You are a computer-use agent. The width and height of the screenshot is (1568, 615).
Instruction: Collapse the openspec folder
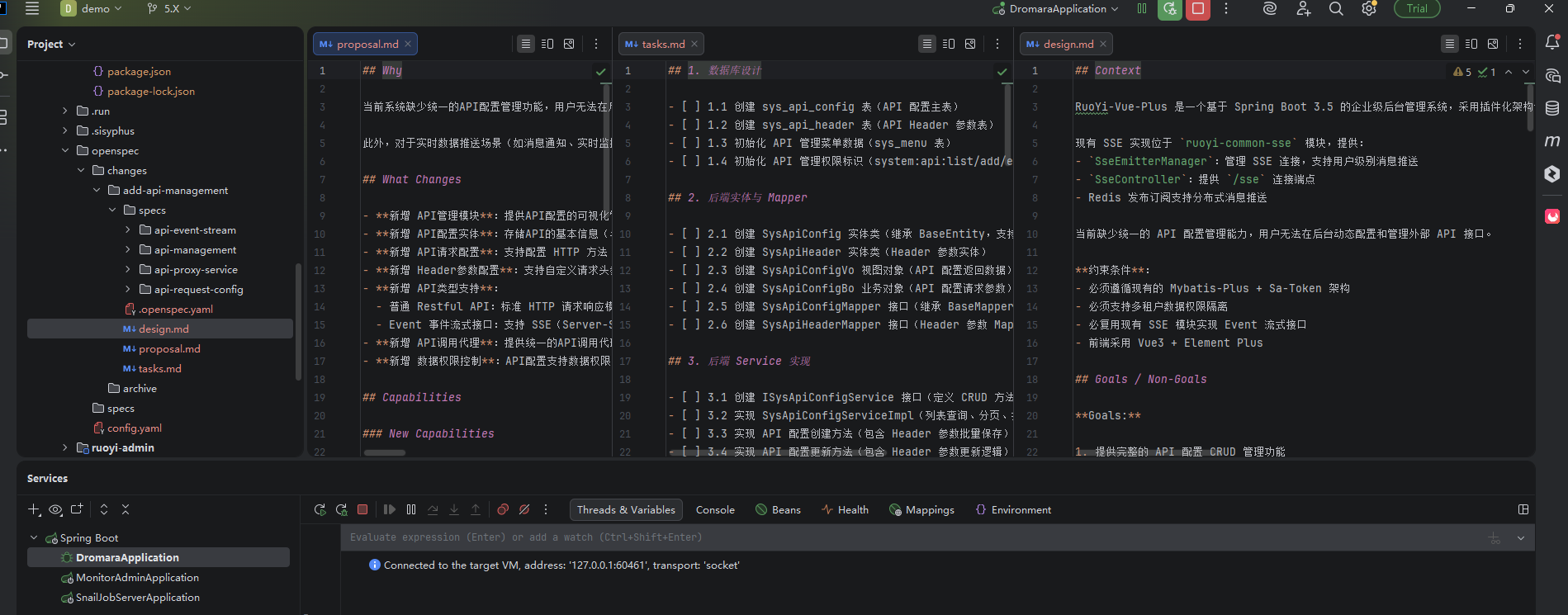click(x=65, y=150)
